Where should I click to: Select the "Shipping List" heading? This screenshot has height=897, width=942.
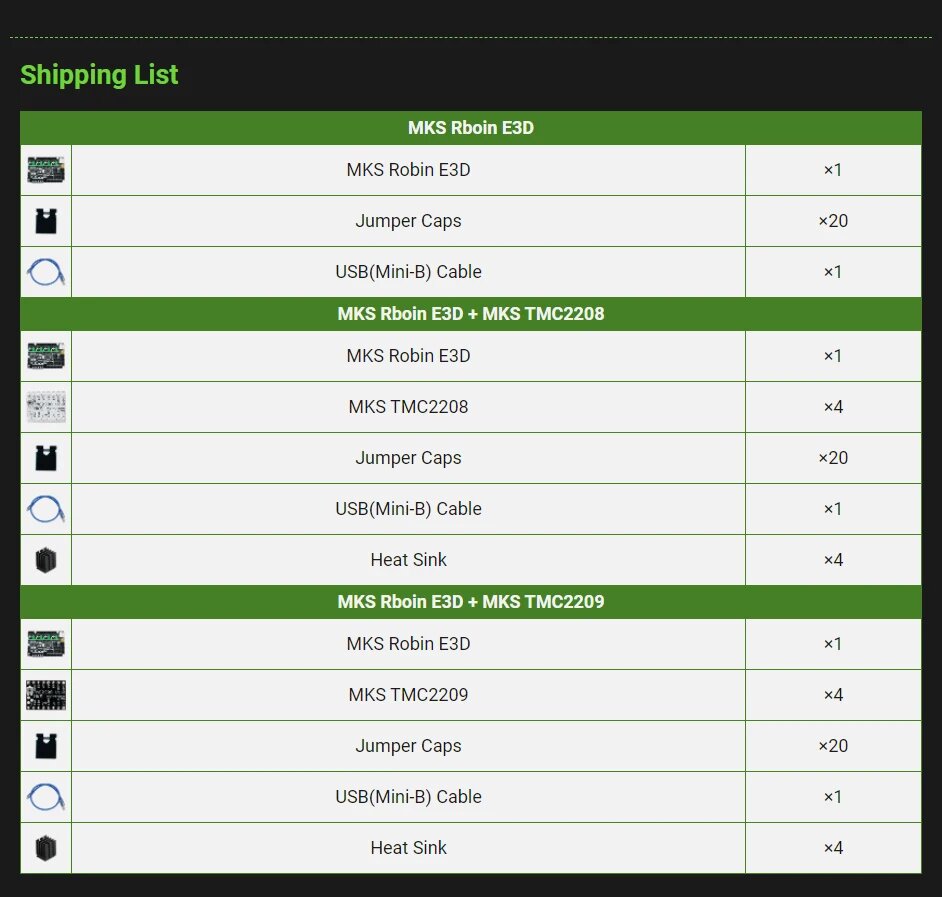click(99, 75)
